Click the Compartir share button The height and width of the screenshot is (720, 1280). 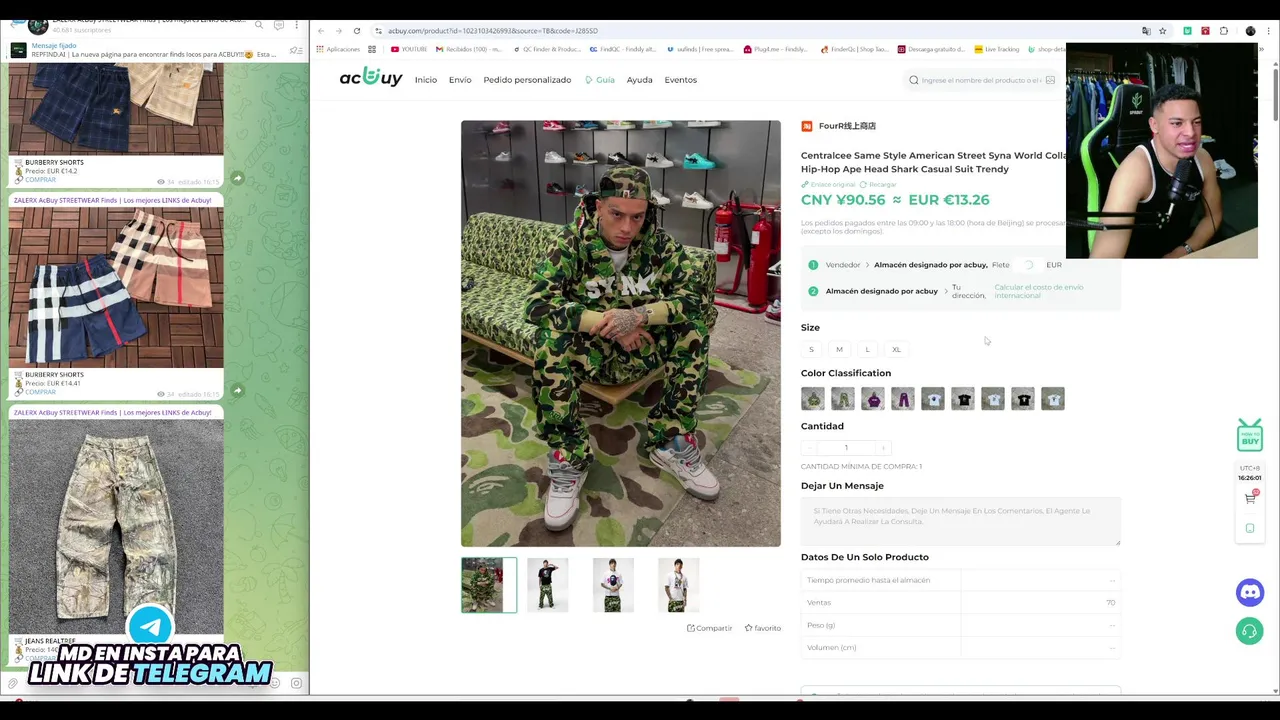pyautogui.click(x=710, y=628)
